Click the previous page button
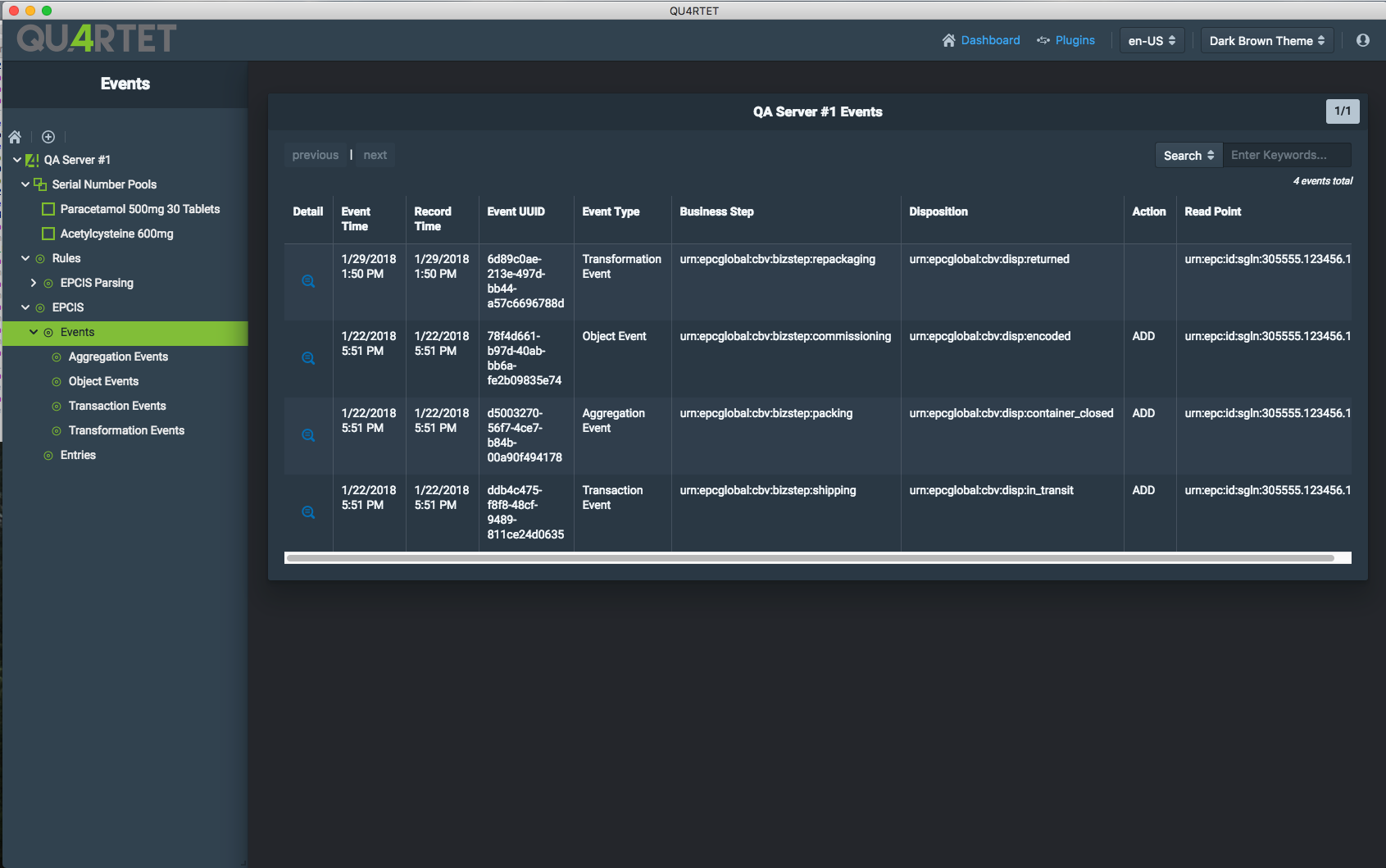Screen dimensions: 1386x868 pos(315,155)
